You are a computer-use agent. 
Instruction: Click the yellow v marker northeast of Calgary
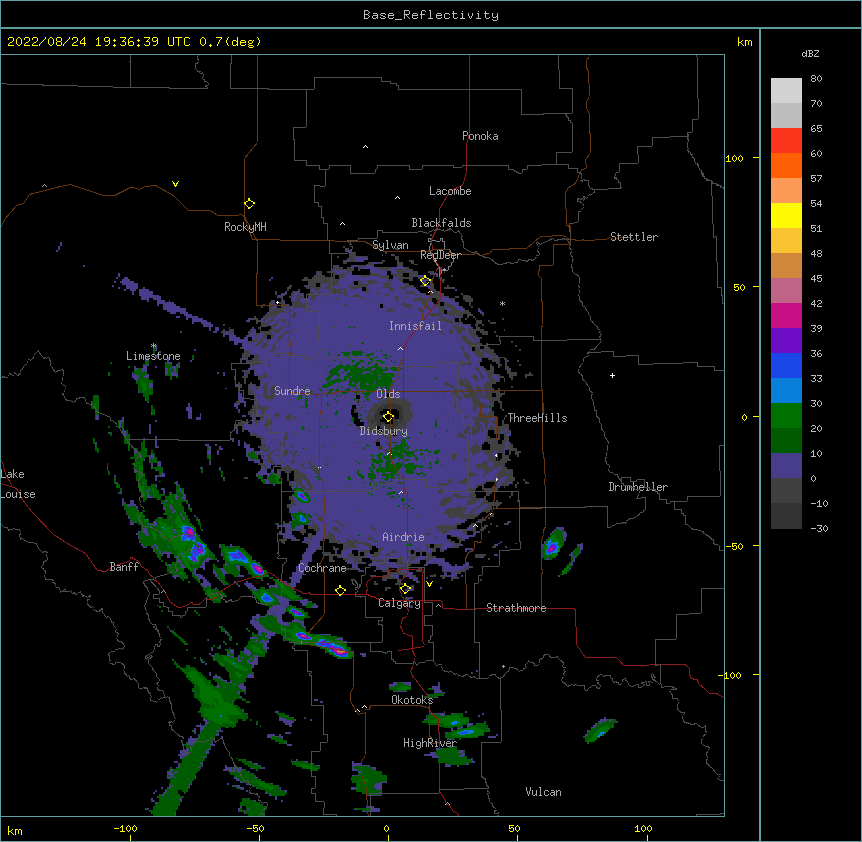tap(429, 584)
